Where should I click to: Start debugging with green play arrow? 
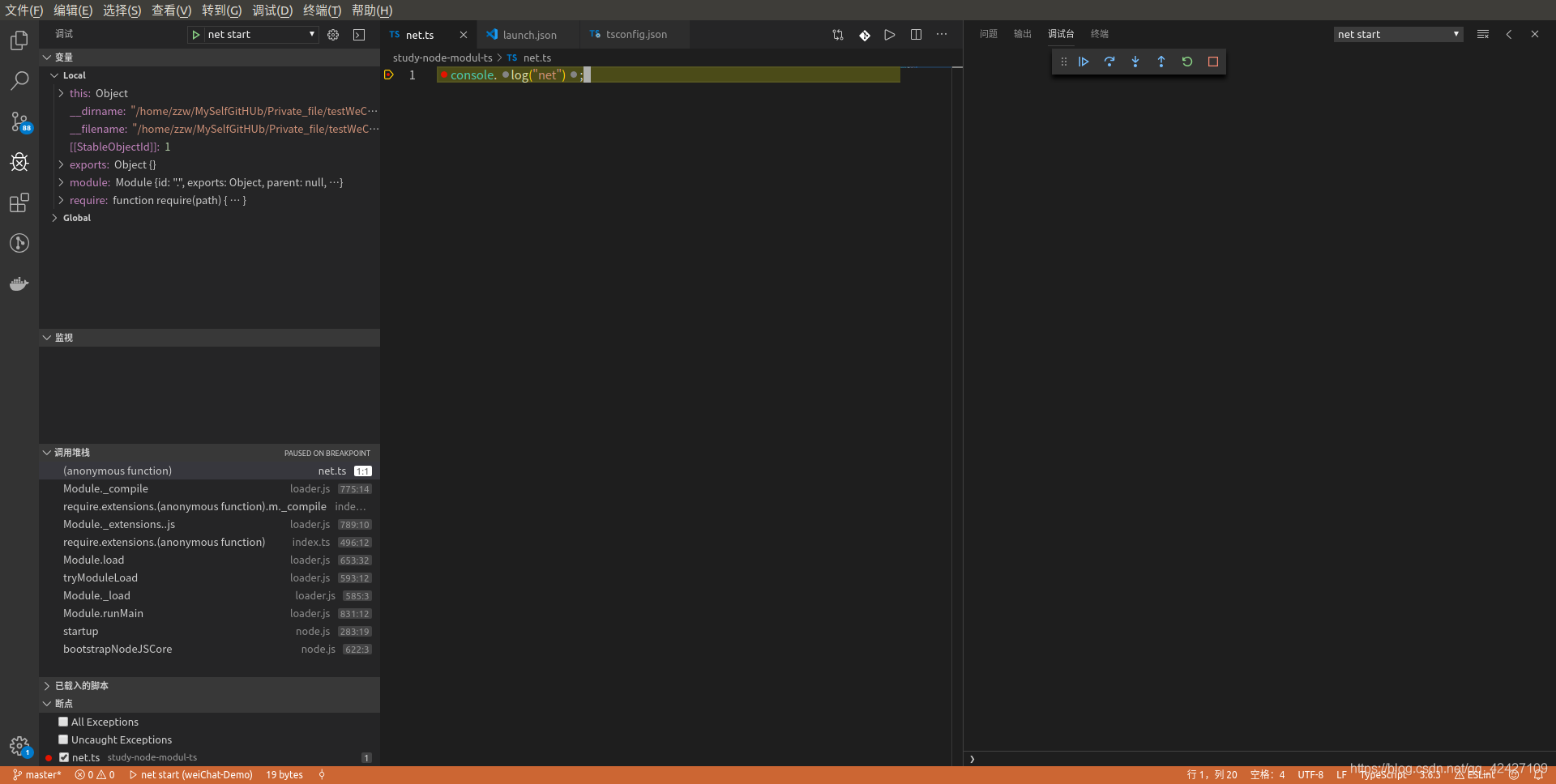[195, 35]
